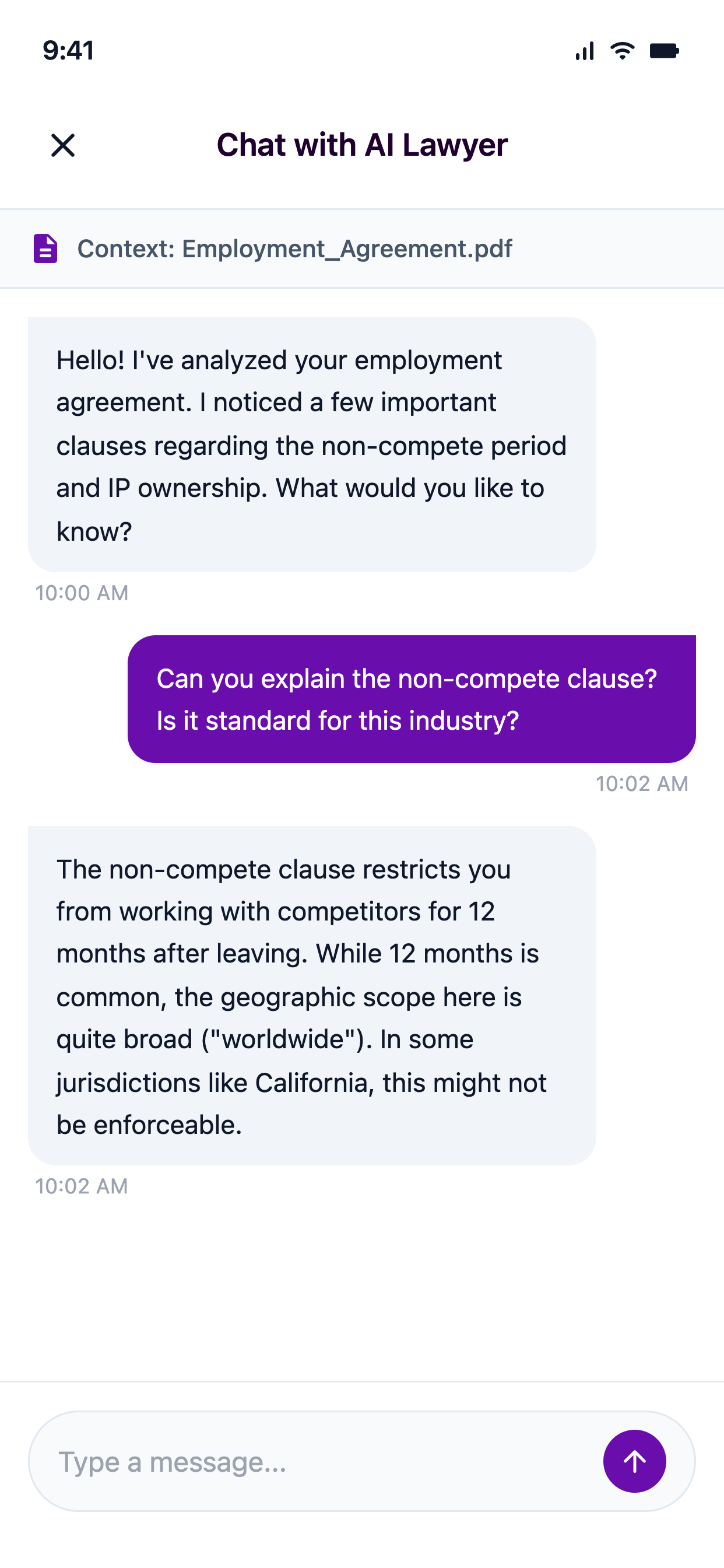
Task: Open the Employment_Agreement.pdf context file
Action: tap(294, 249)
